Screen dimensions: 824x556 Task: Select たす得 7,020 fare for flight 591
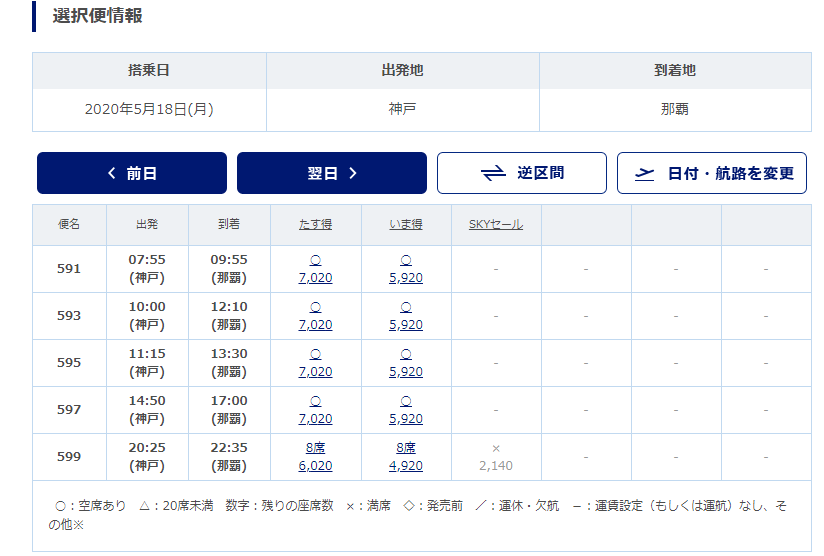coord(315,277)
